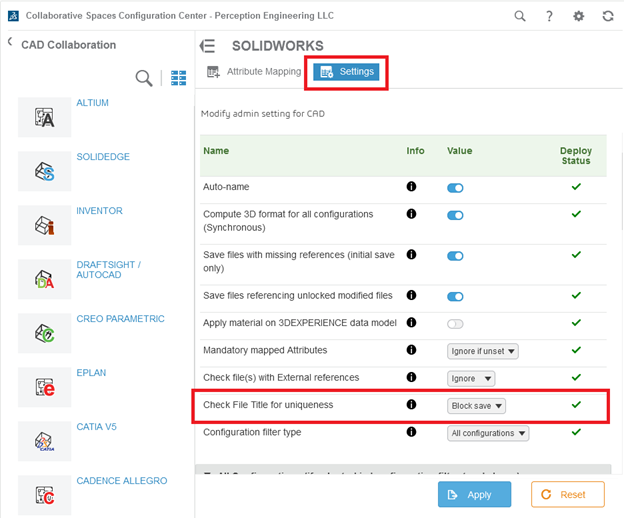Show info for Save files with missing references
The height and width of the screenshot is (518, 624).
(x=411, y=254)
